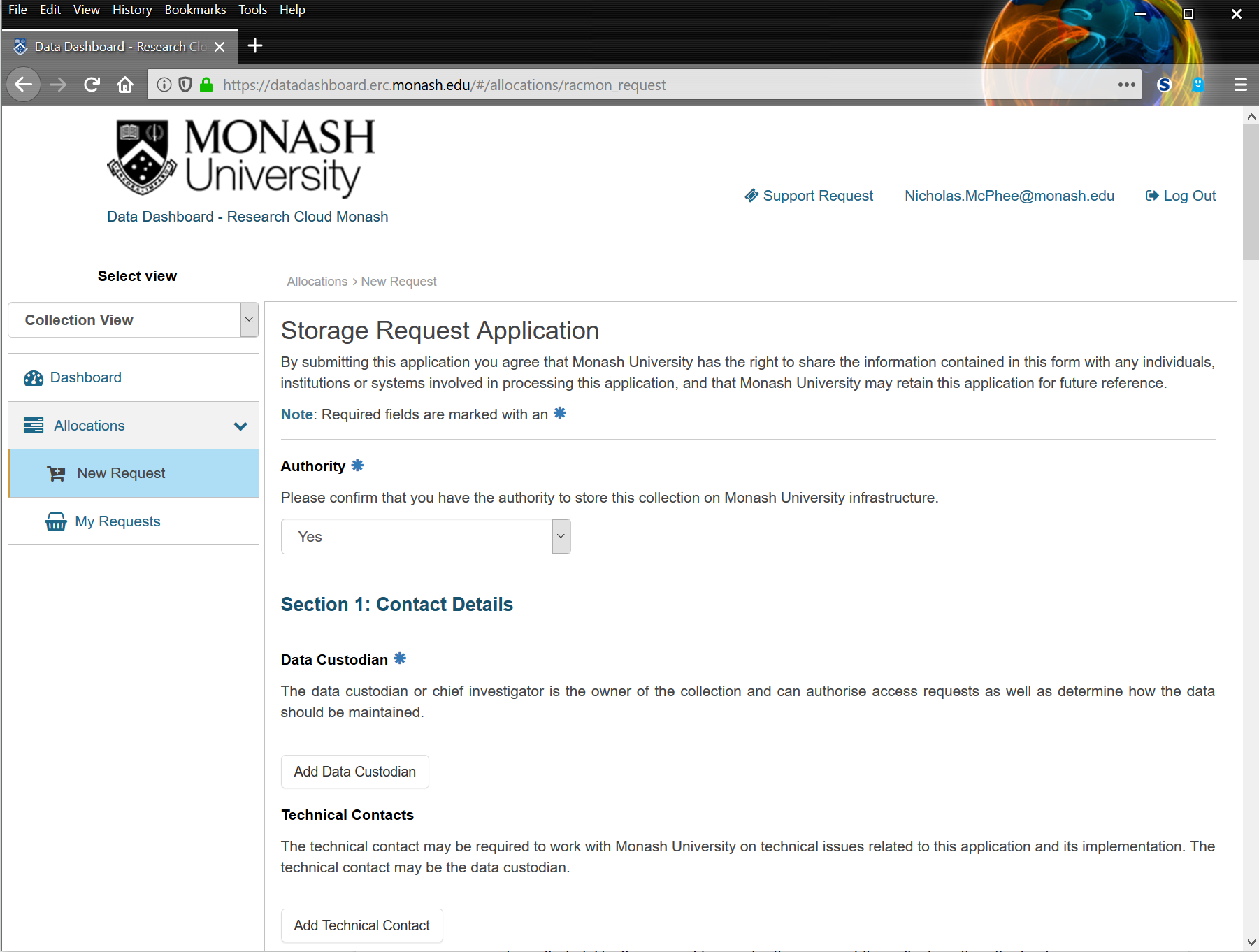Open the Authority Yes dropdown
The image size is (1259, 952).
point(425,537)
